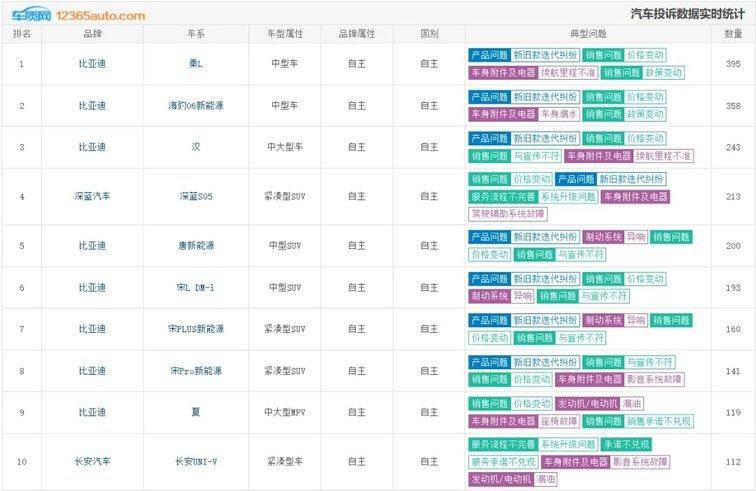Click the 长安汽车 brand cell
The height and width of the screenshot is (491, 756).
tap(93, 462)
